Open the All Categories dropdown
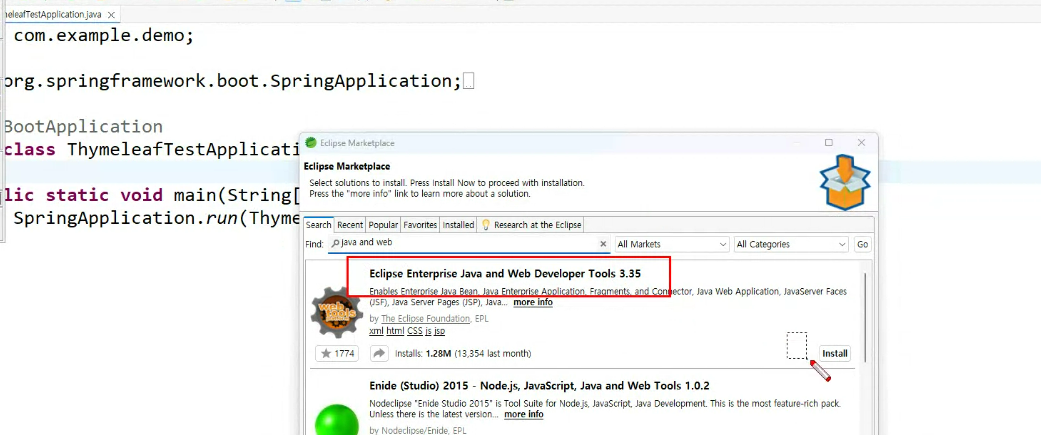 (x=791, y=244)
